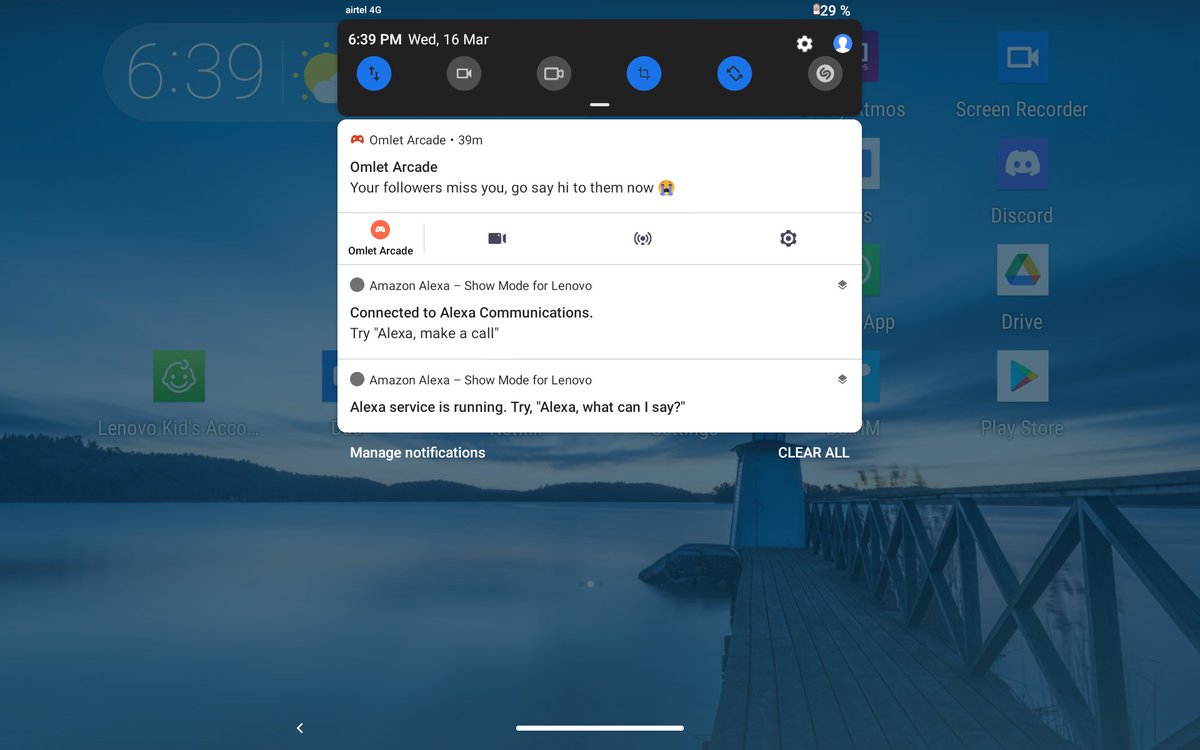Tap the 'airtel 4G' carrier label
Screen dimensions: 1200x750
[361, 10]
